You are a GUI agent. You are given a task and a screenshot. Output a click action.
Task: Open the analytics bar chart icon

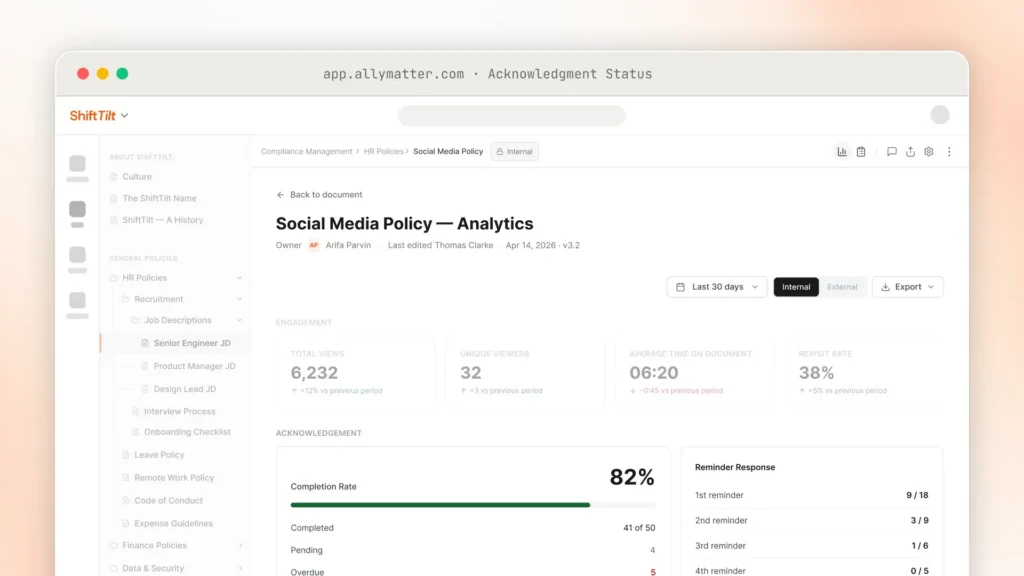pos(842,152)
